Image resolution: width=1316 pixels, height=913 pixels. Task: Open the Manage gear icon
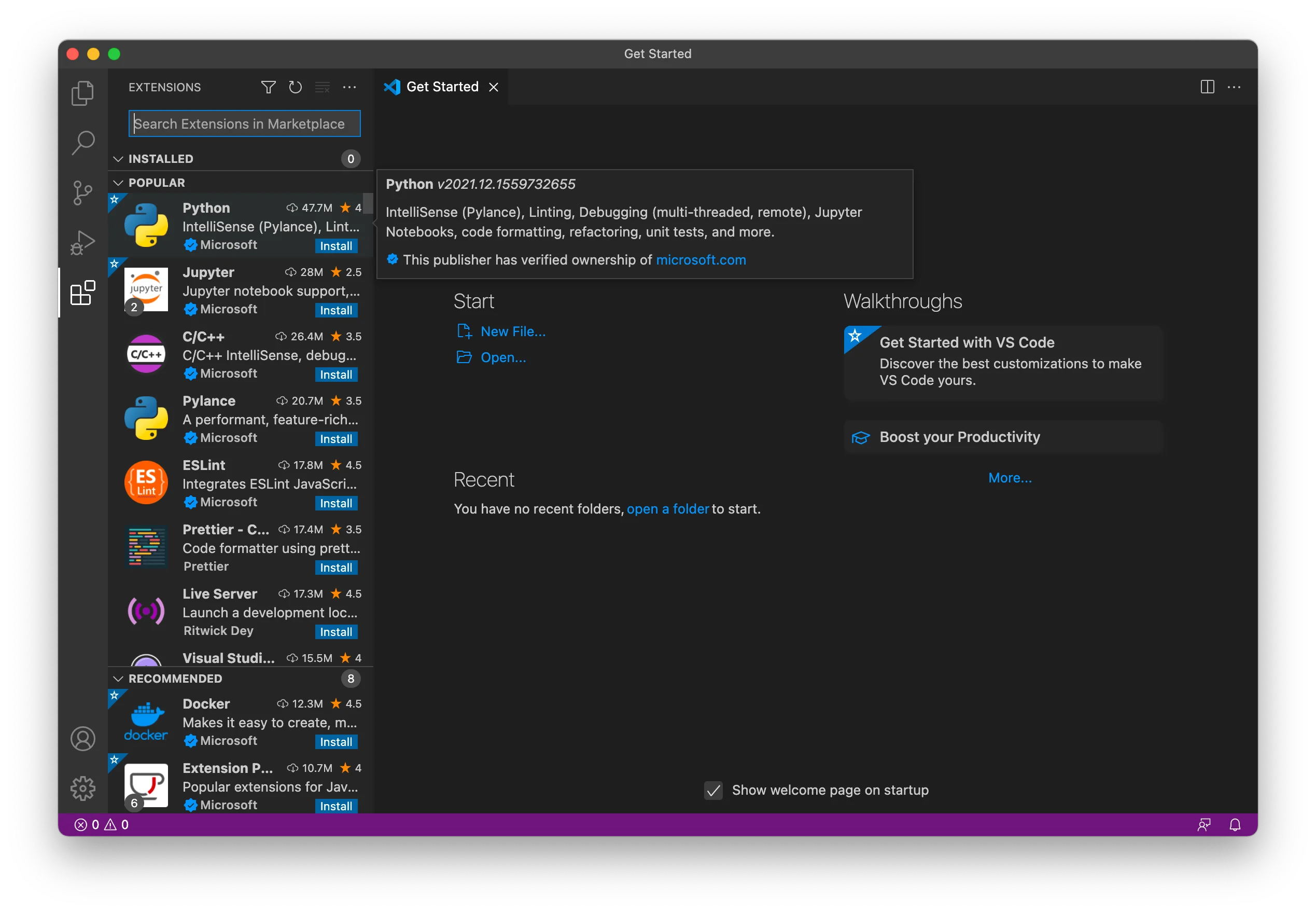83,787
